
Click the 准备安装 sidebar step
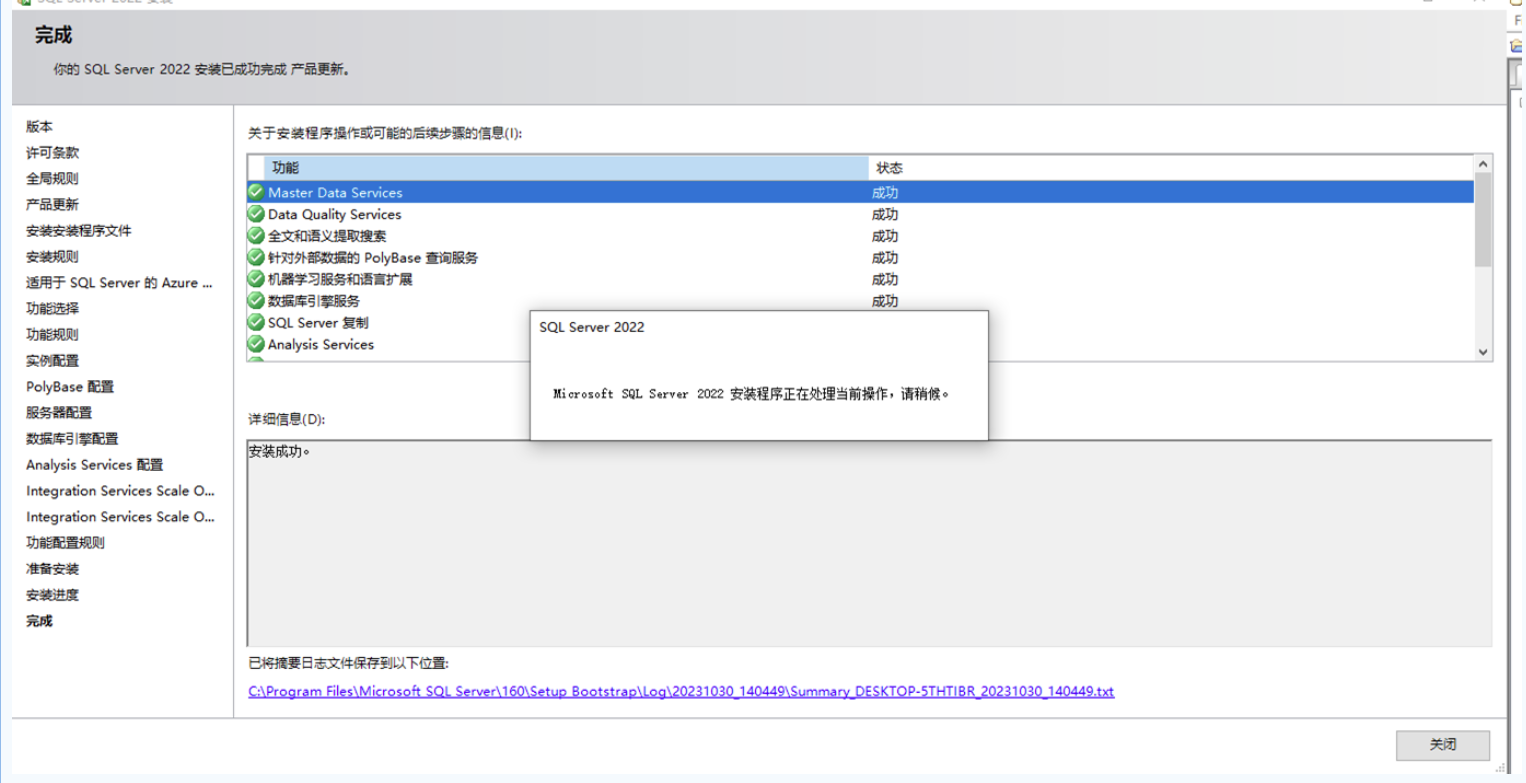pyautogui.click(x=52, y=569)
